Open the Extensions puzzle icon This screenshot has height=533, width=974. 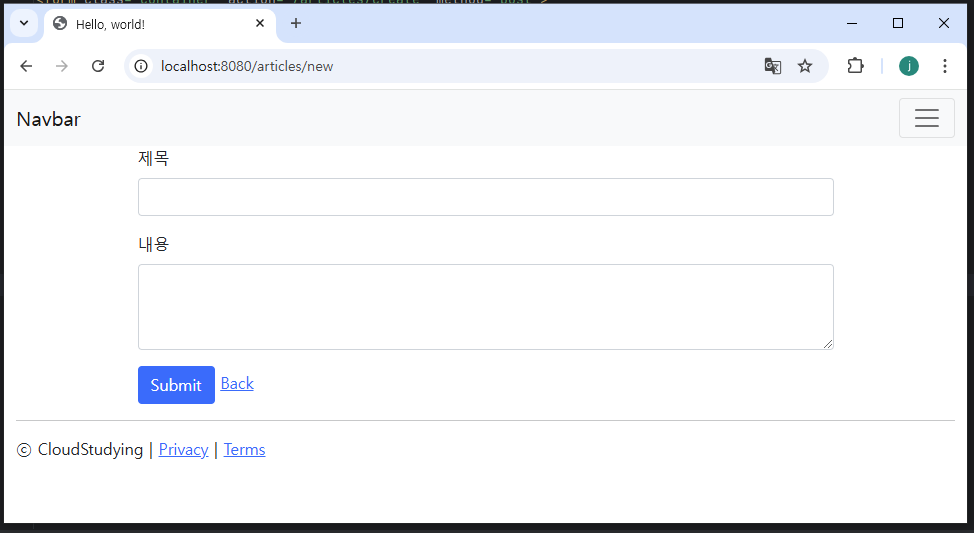click(x=855, y=66)
